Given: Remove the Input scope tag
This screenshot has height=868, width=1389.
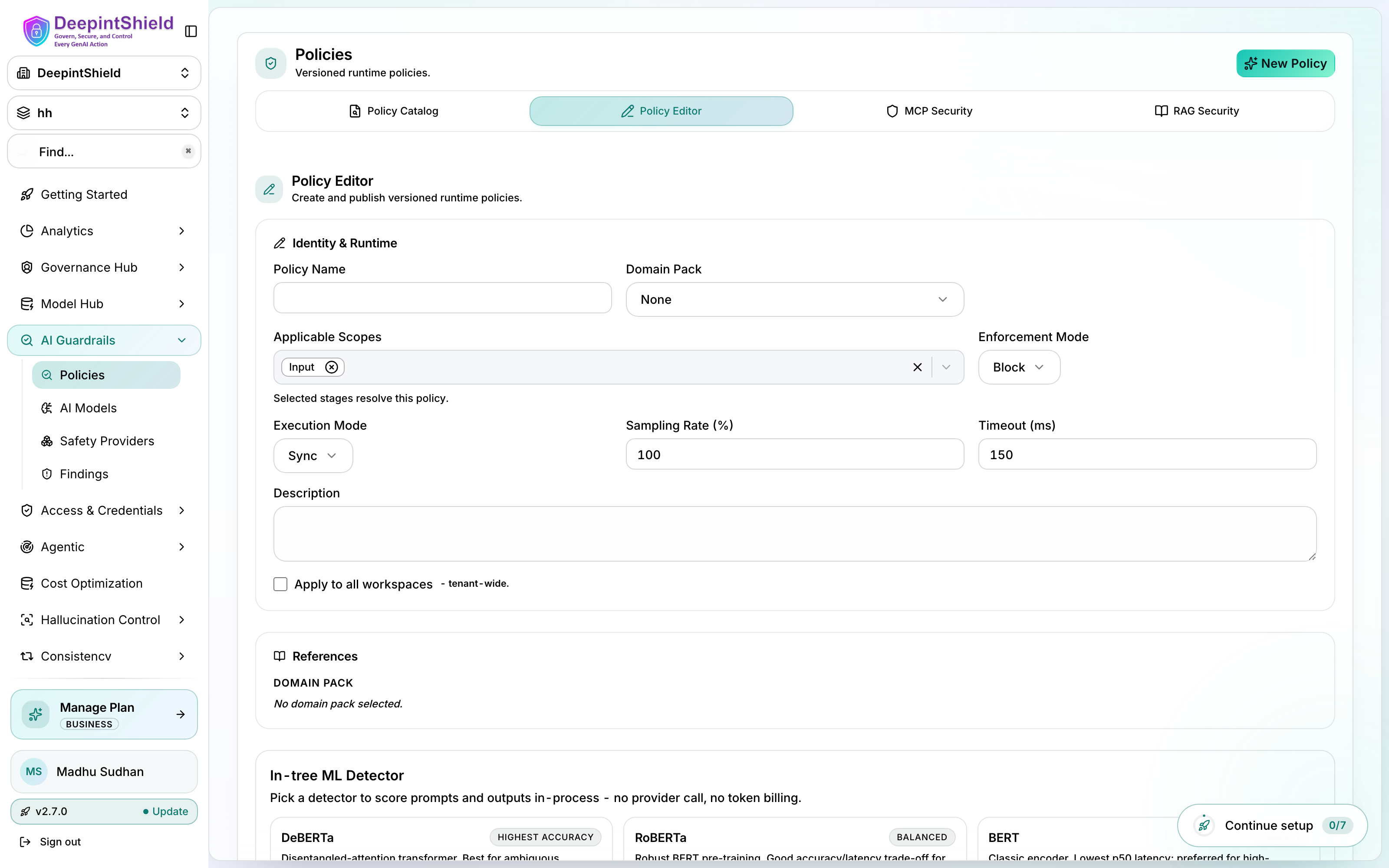Looking at the screenshot, I should 332,368.
